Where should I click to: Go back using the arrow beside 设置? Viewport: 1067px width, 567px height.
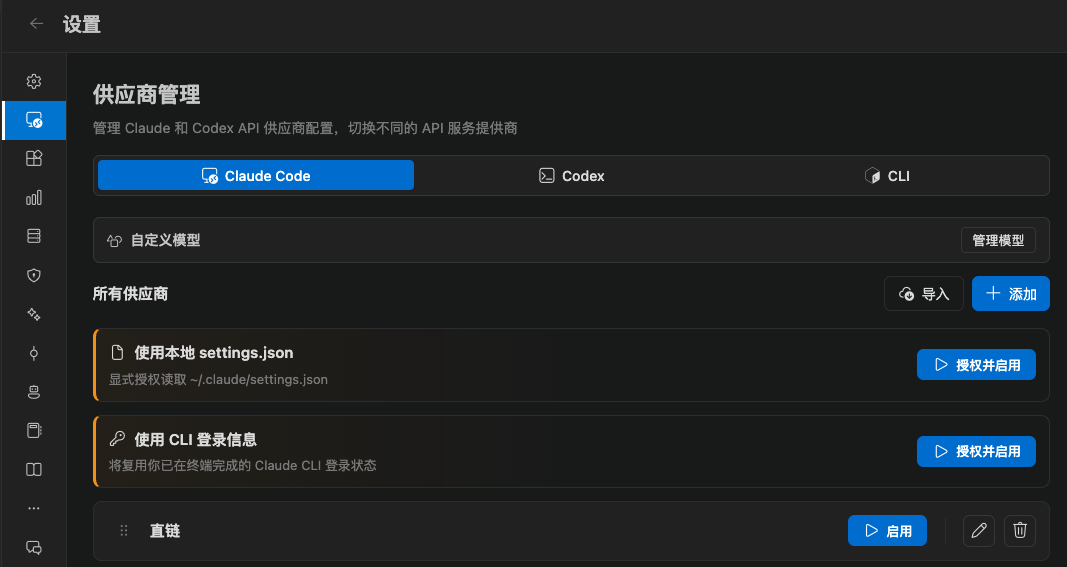click(x=36, y=24)
